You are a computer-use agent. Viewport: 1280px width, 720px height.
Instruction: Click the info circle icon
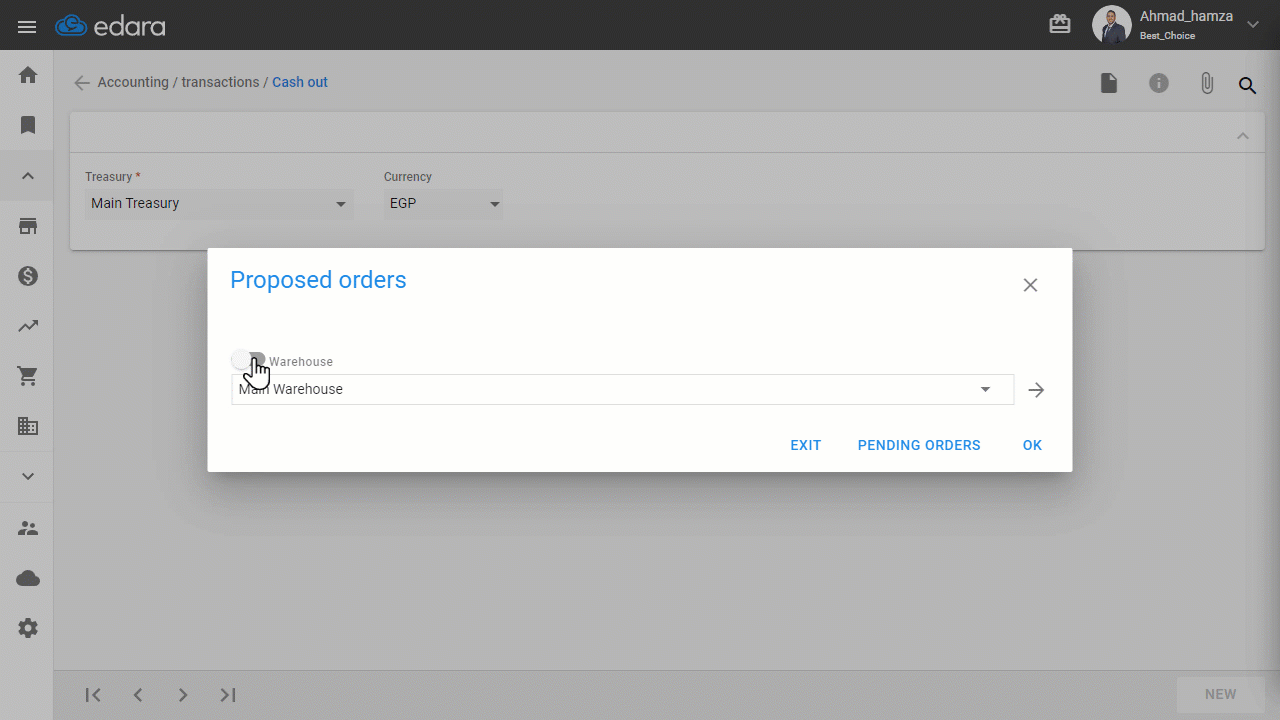1159,83
